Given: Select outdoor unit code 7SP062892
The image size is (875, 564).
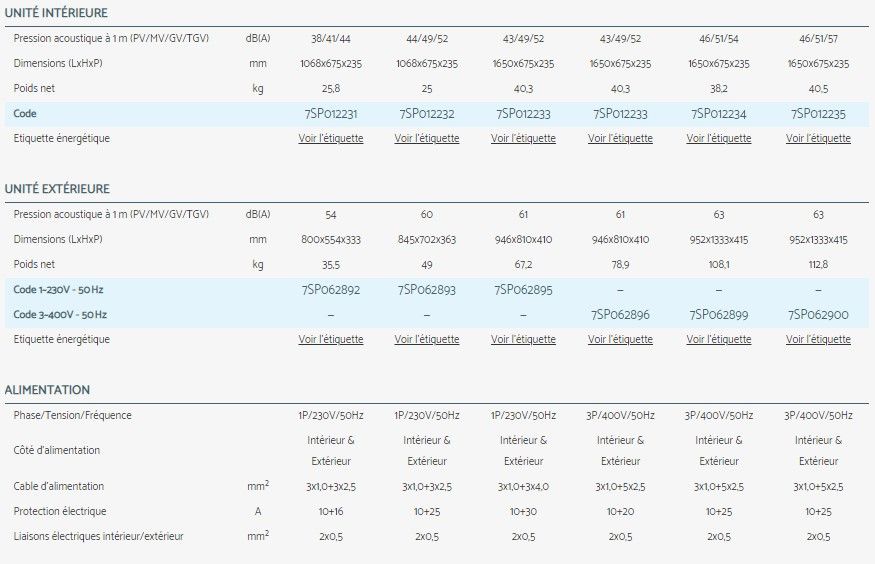Looking at the screenshot, I should (330, 290).
